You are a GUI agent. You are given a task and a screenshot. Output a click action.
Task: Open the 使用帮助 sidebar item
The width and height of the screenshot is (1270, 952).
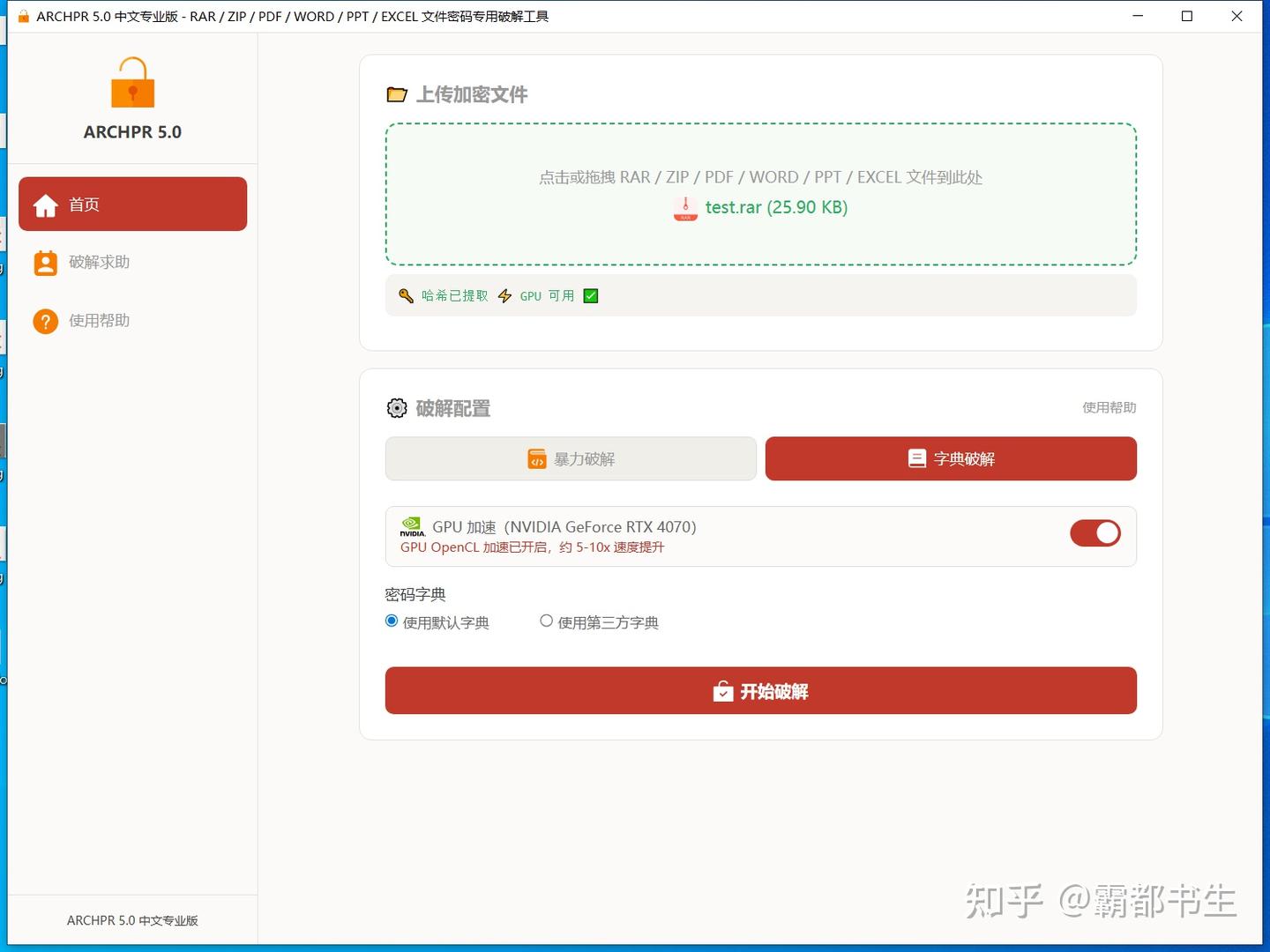click(x=132, y=321)
